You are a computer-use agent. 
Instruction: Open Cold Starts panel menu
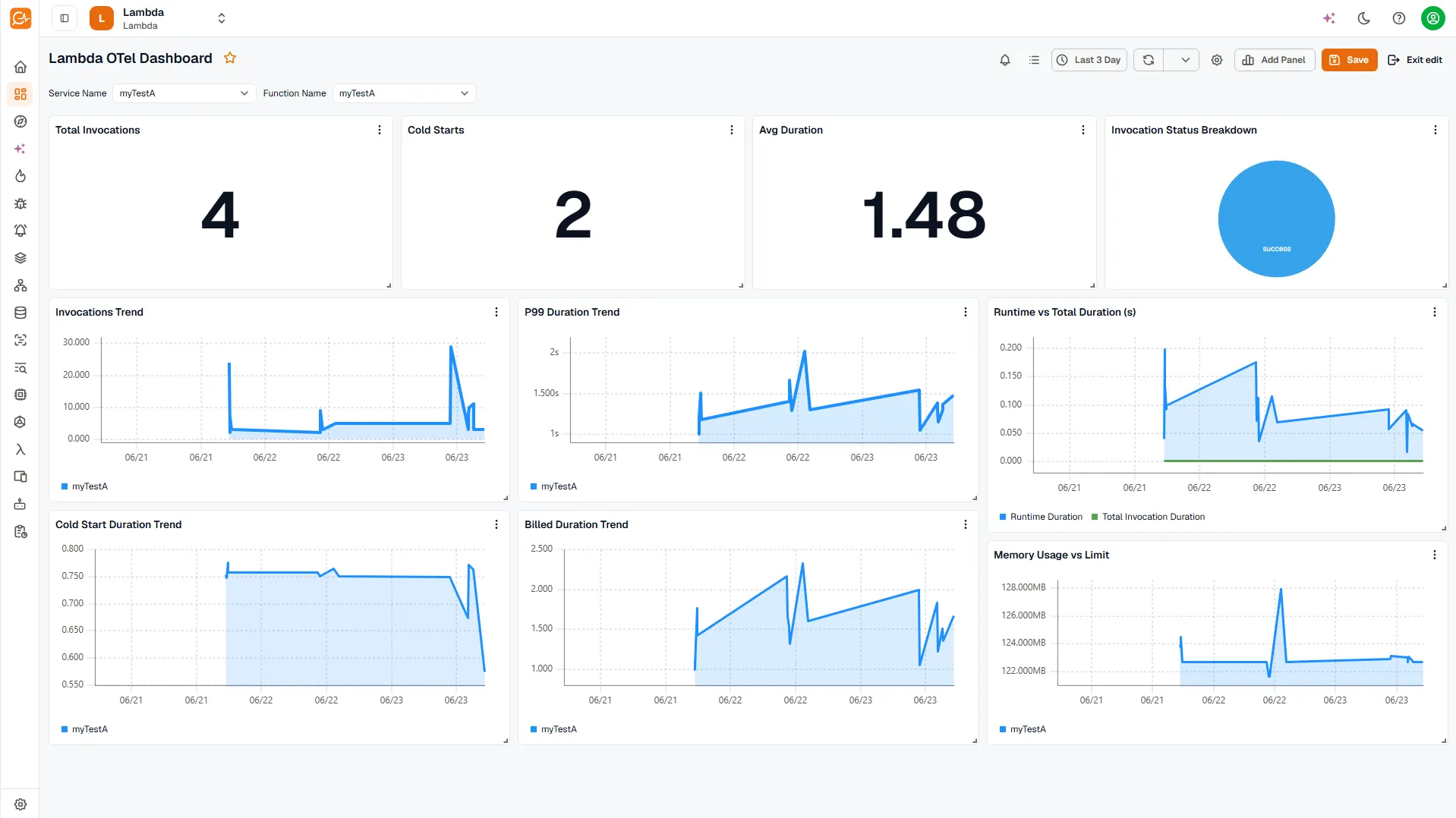click(x=732, y=130)
